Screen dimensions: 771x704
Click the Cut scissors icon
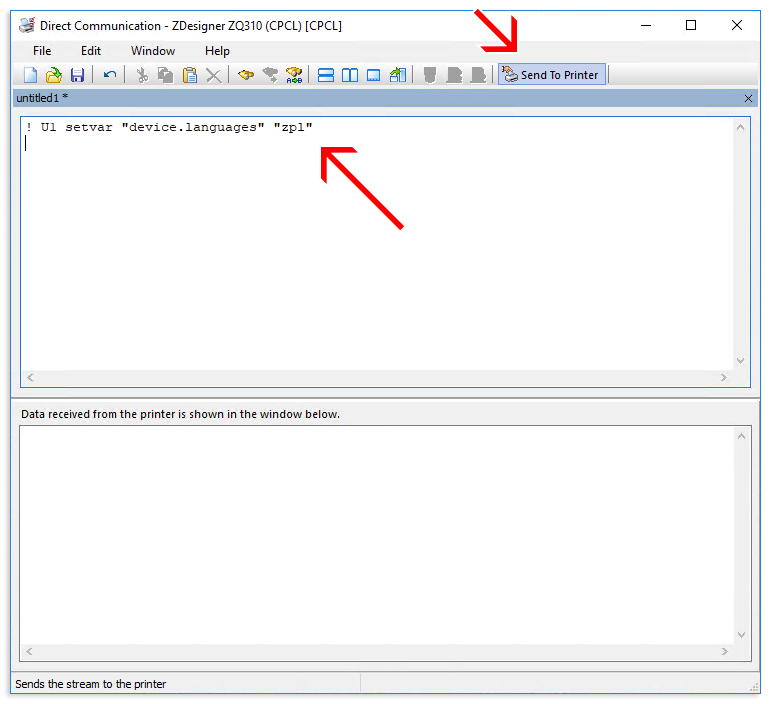[142, 75]
